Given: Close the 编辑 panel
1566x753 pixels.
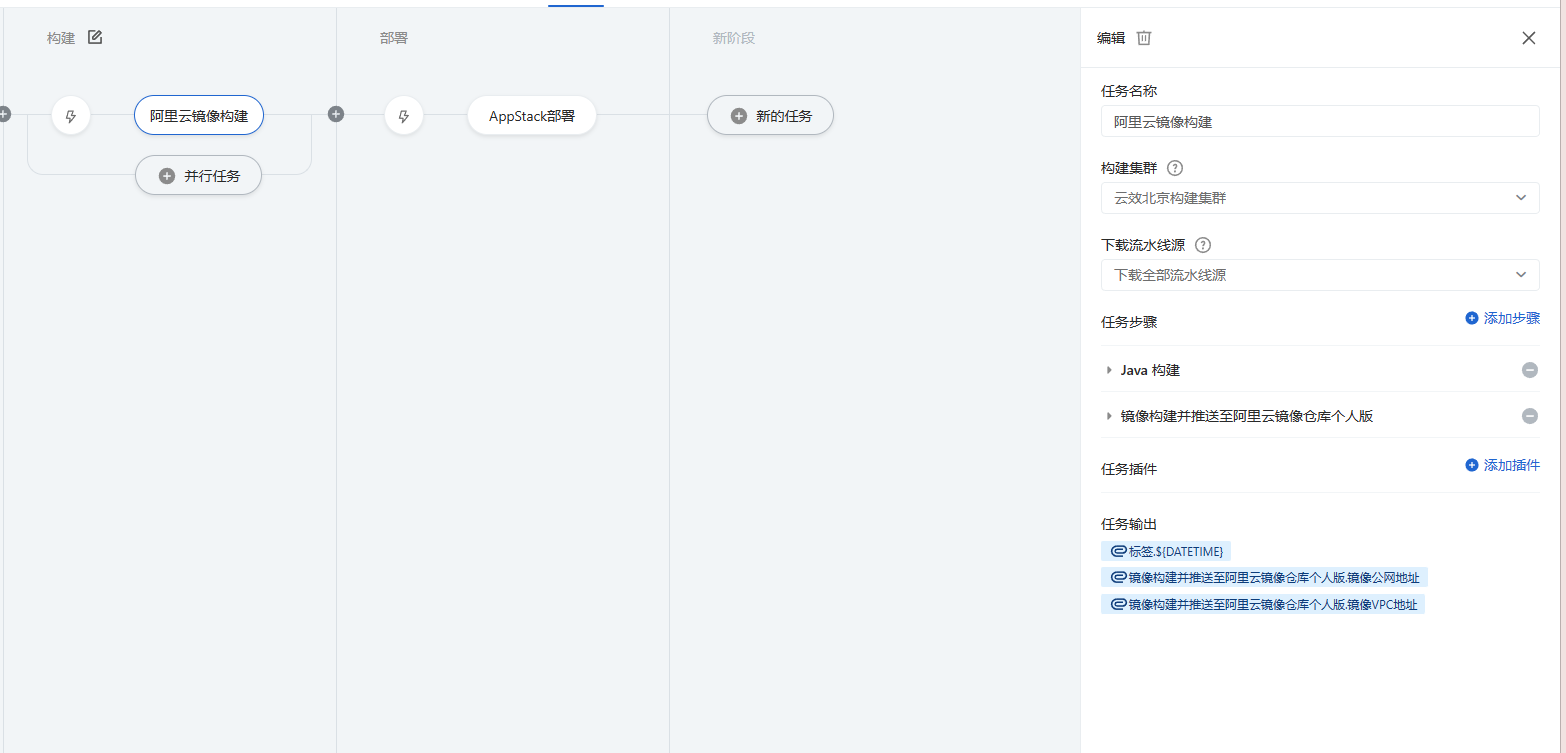Looking at the screenshot, I should point(1528,38).
